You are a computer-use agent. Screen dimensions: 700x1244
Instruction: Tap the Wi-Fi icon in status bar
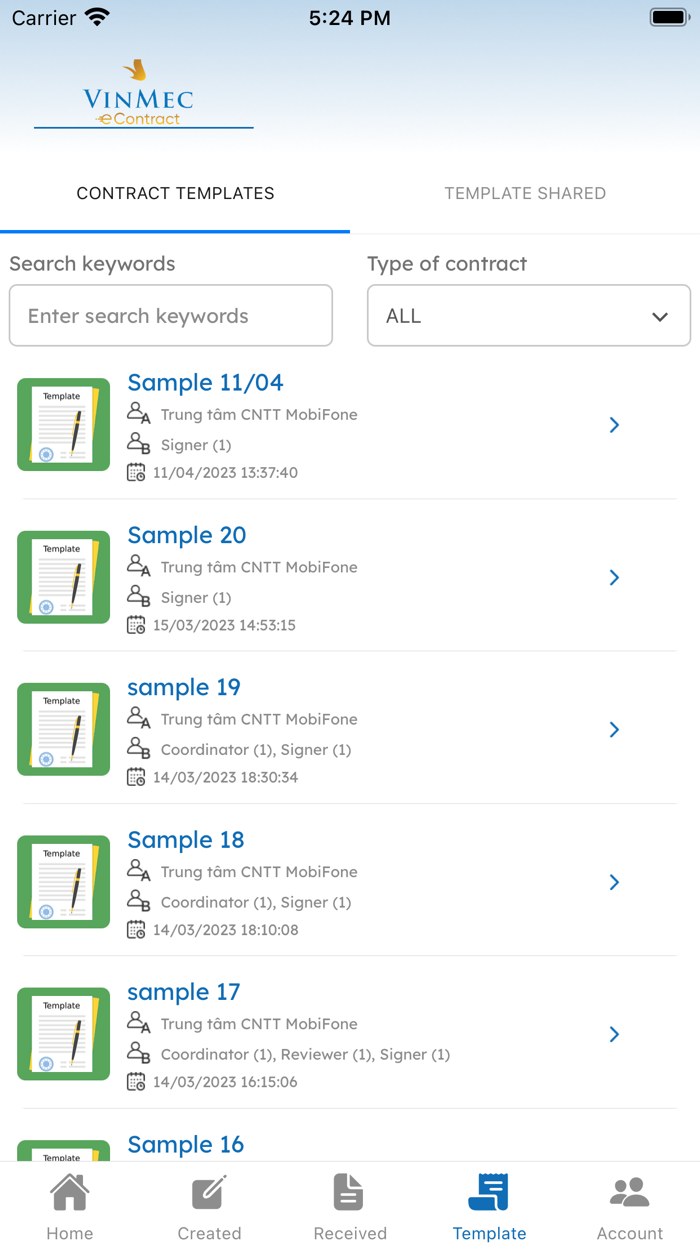pyautogui.click(x=97, y=17)
